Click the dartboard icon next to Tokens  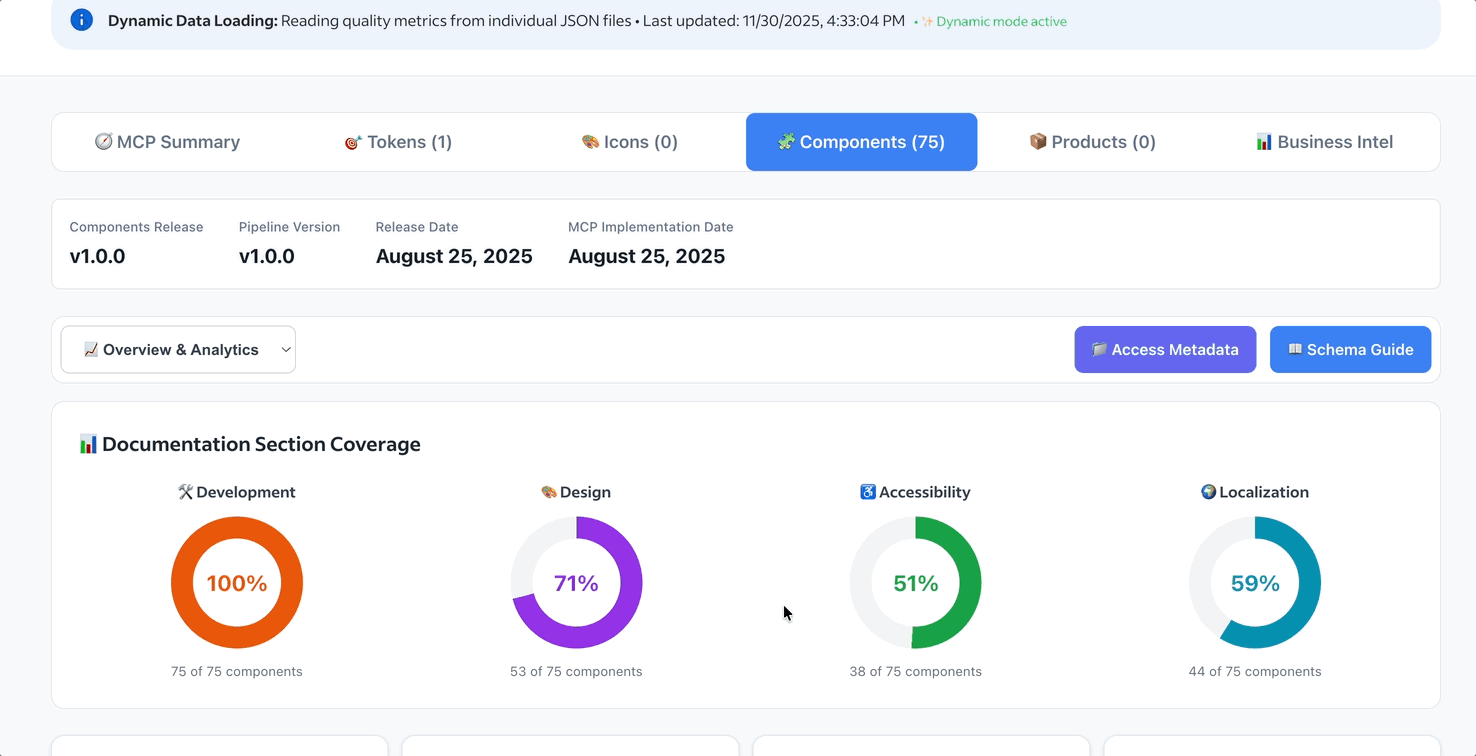[352, 141]
